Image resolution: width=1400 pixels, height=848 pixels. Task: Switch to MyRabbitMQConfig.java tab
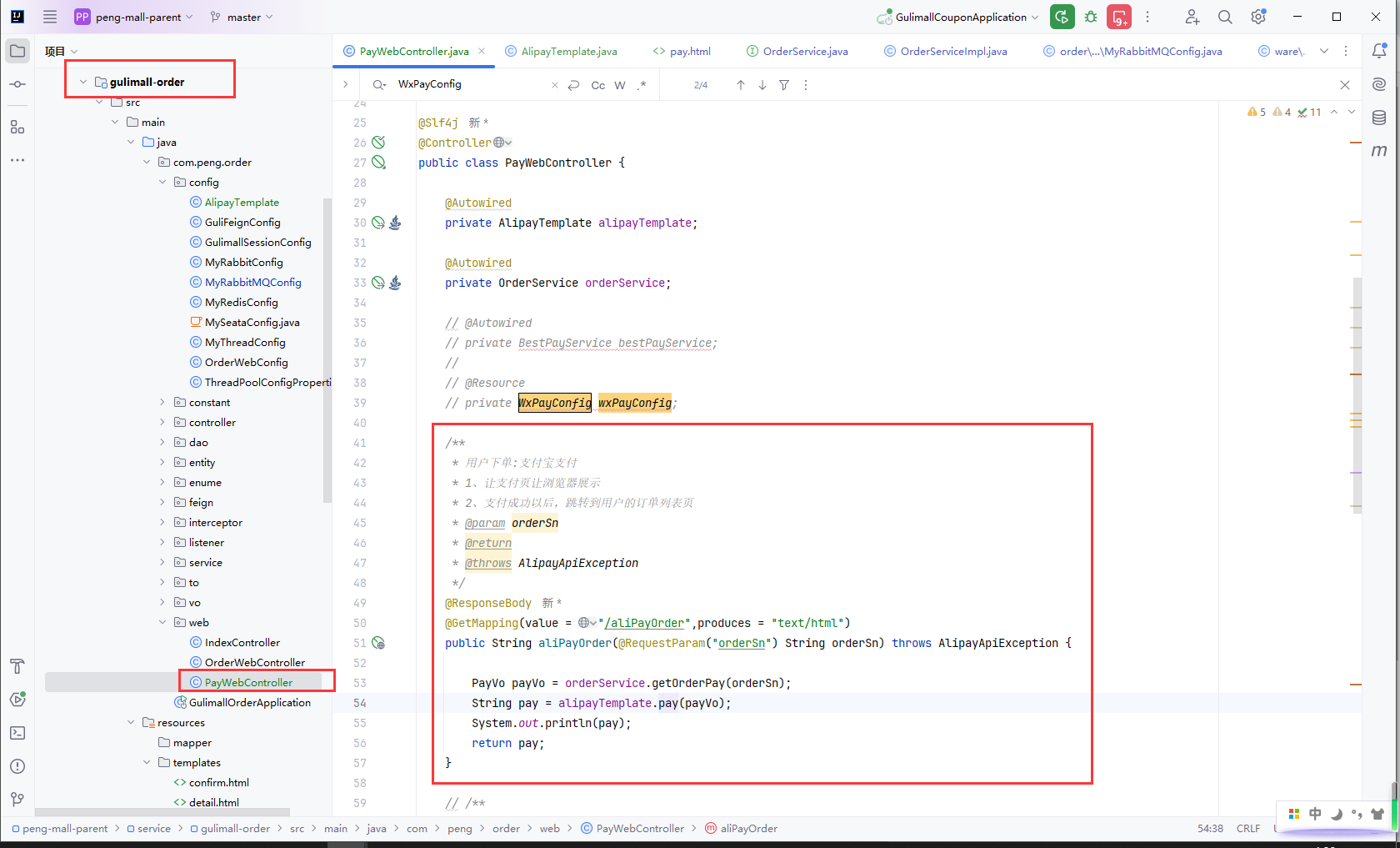coord(1132,51)
